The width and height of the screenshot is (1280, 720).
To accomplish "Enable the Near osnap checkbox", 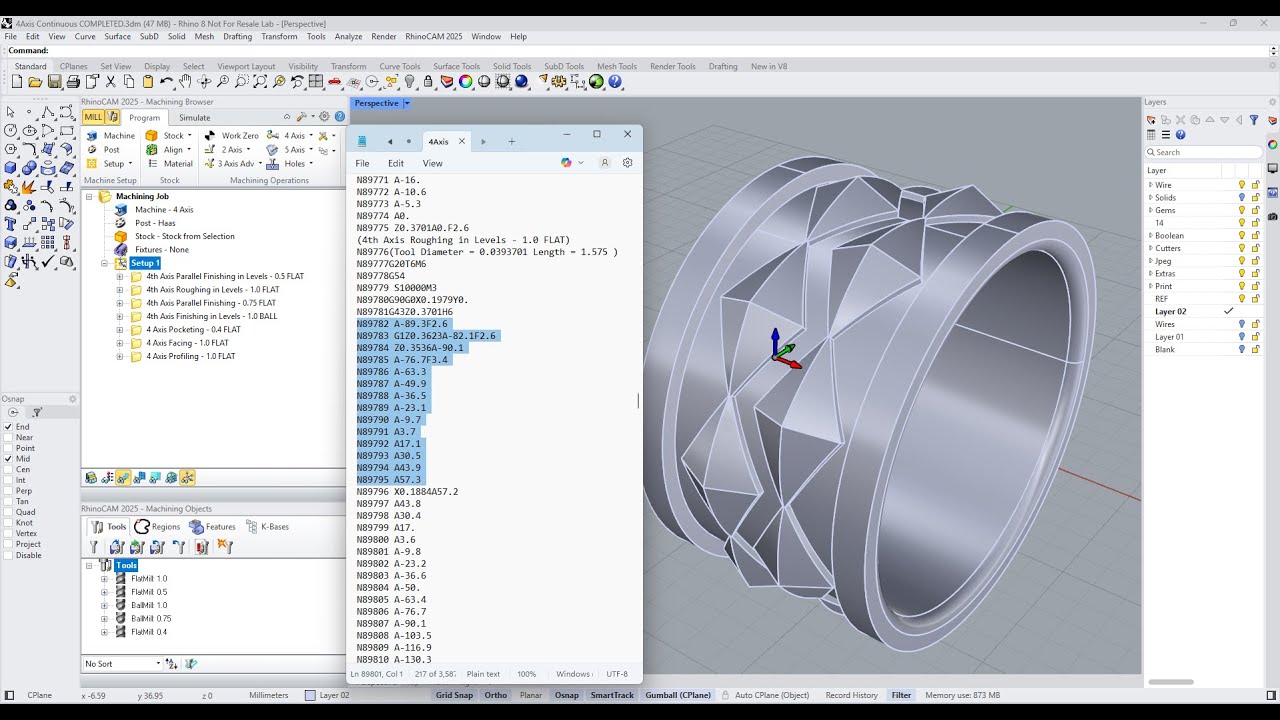I will pyautogui.click(x=8, y=438).
